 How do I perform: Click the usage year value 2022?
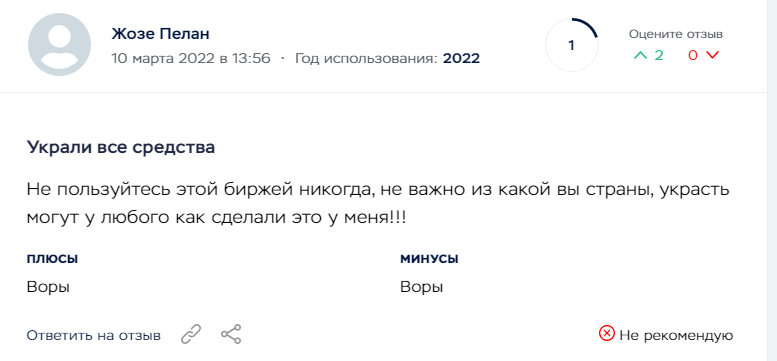click(461, 58)
